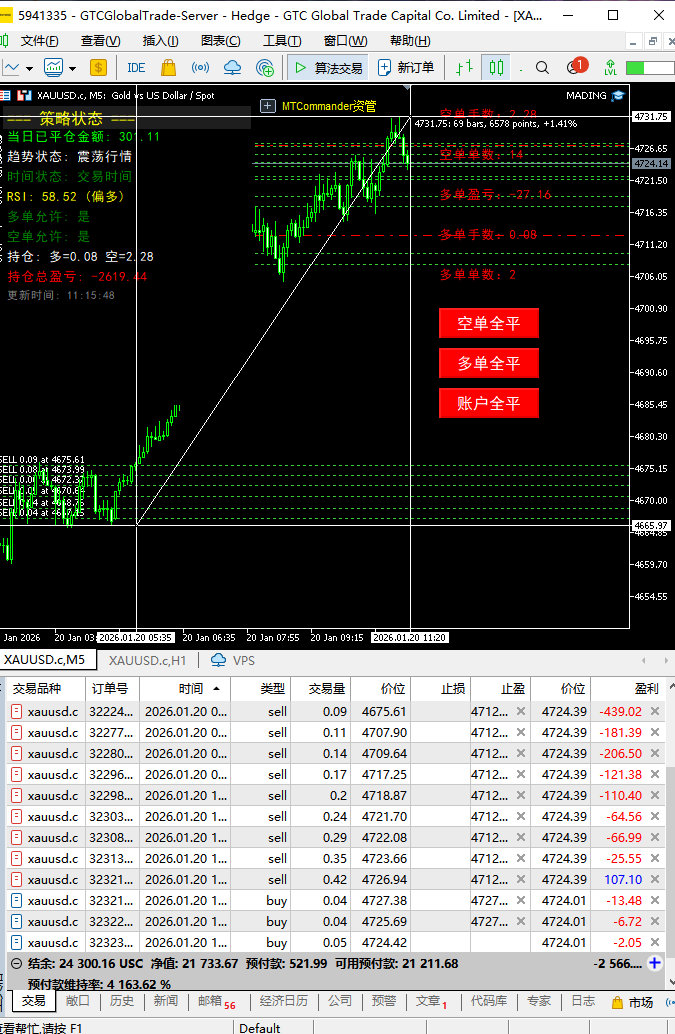Viewport: 675px width, 1034px height.
Task: Open the 窗口(W) menu
Action: pyautogui.click(x=345, y=41)
